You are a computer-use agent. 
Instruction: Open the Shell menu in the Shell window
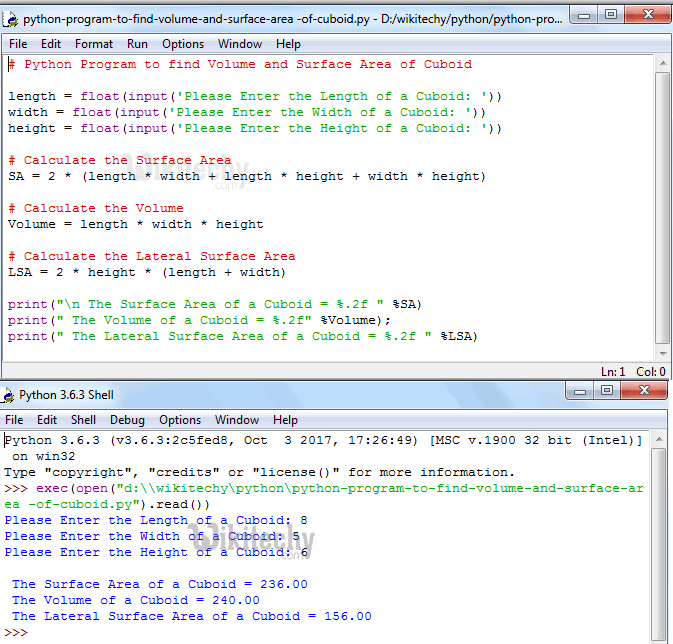84,420
